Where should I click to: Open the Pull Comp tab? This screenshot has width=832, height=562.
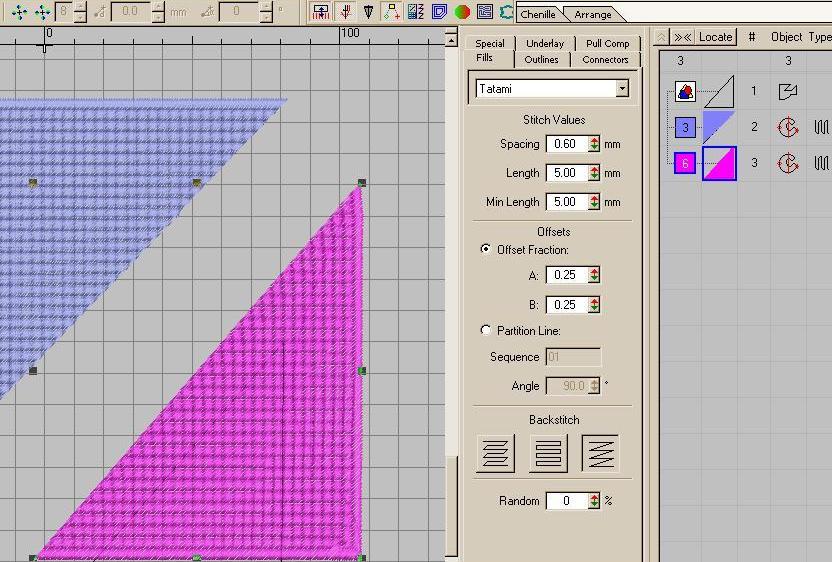607,43
